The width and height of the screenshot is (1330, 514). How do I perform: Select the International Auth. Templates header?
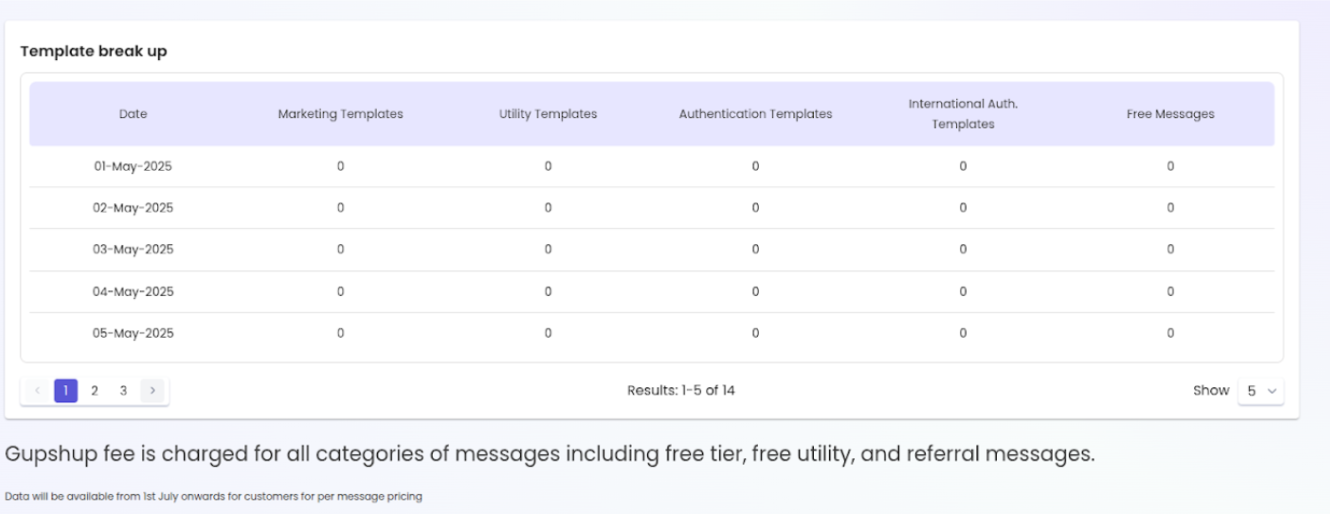(963, 114)
